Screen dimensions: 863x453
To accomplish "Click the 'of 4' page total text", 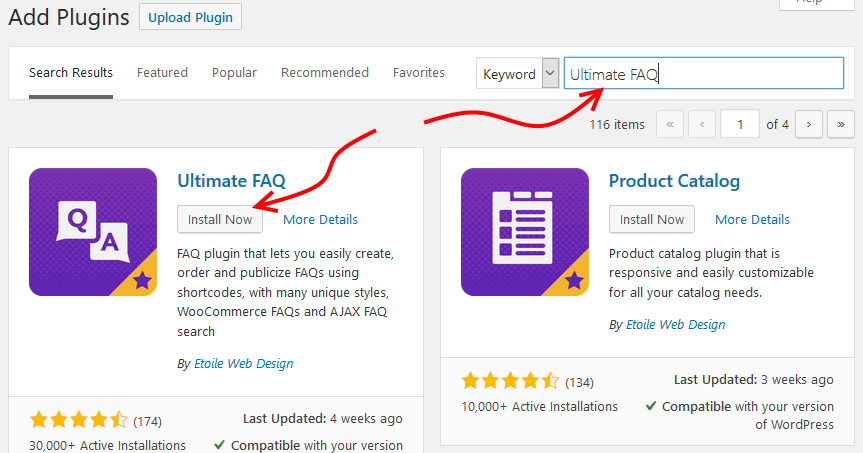I will point(777,124).
